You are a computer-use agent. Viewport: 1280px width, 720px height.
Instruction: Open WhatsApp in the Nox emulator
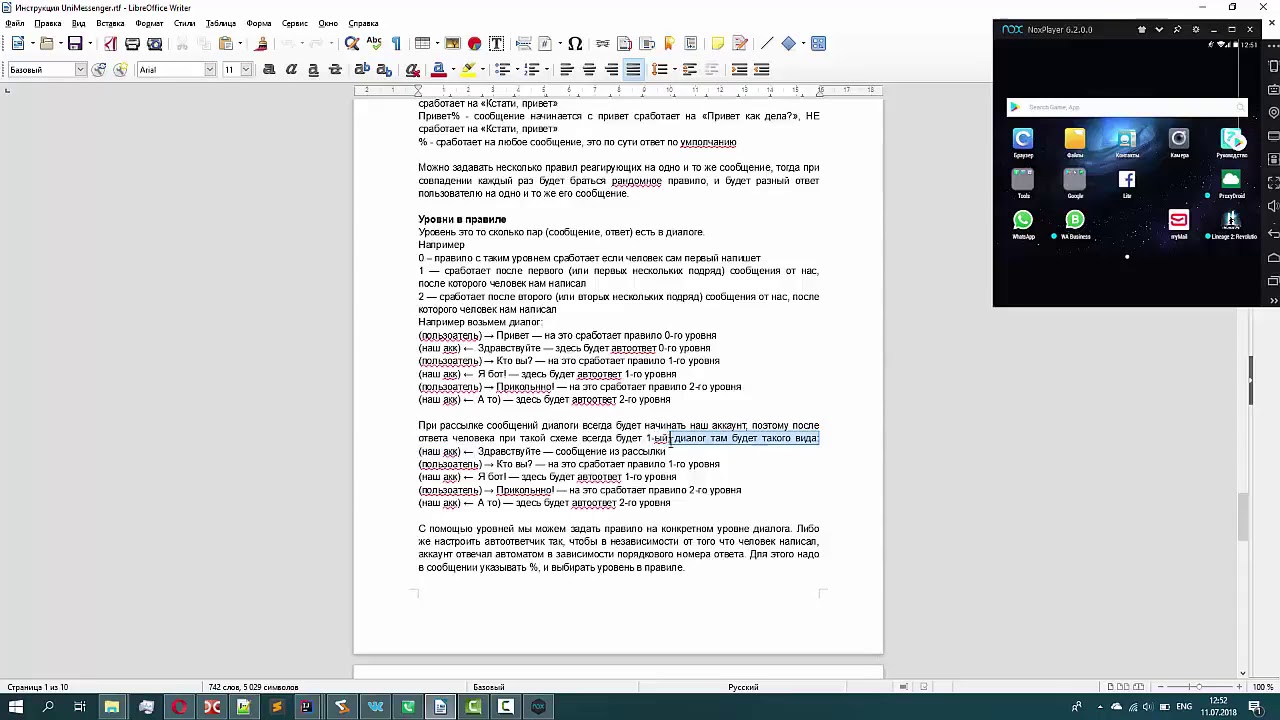(1022, 220)
